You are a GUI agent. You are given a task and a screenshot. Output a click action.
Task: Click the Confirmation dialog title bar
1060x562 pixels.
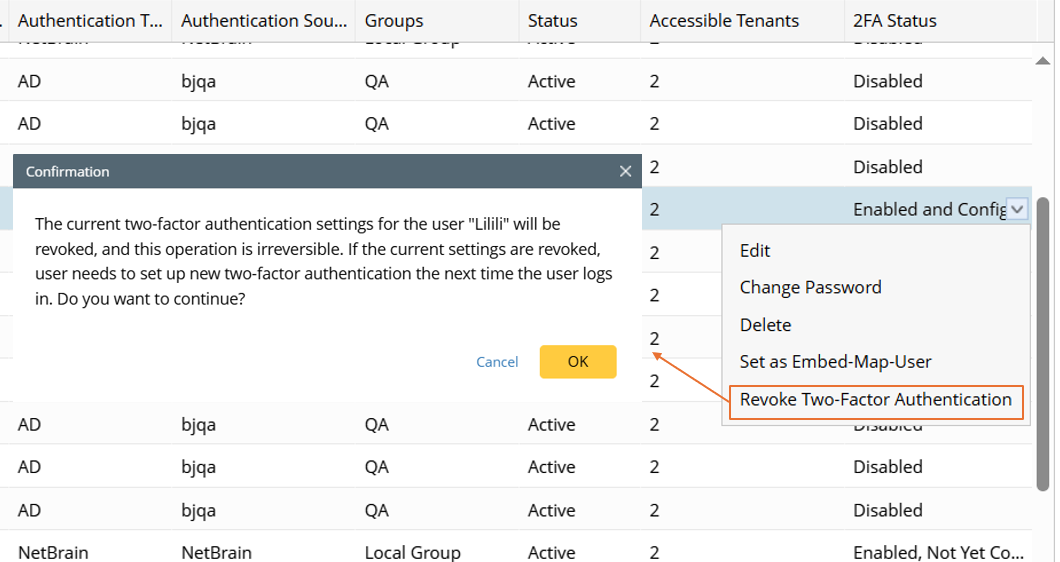click(x=300, y=172)
